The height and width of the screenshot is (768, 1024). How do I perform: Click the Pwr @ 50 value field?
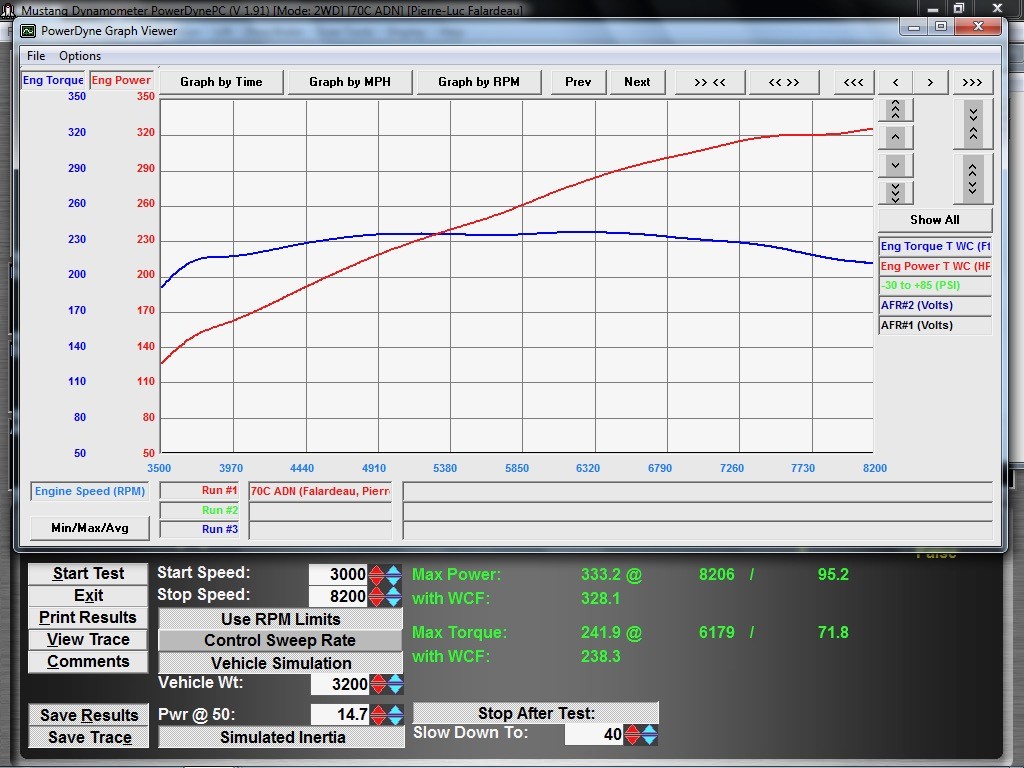(x=340, y=714)
